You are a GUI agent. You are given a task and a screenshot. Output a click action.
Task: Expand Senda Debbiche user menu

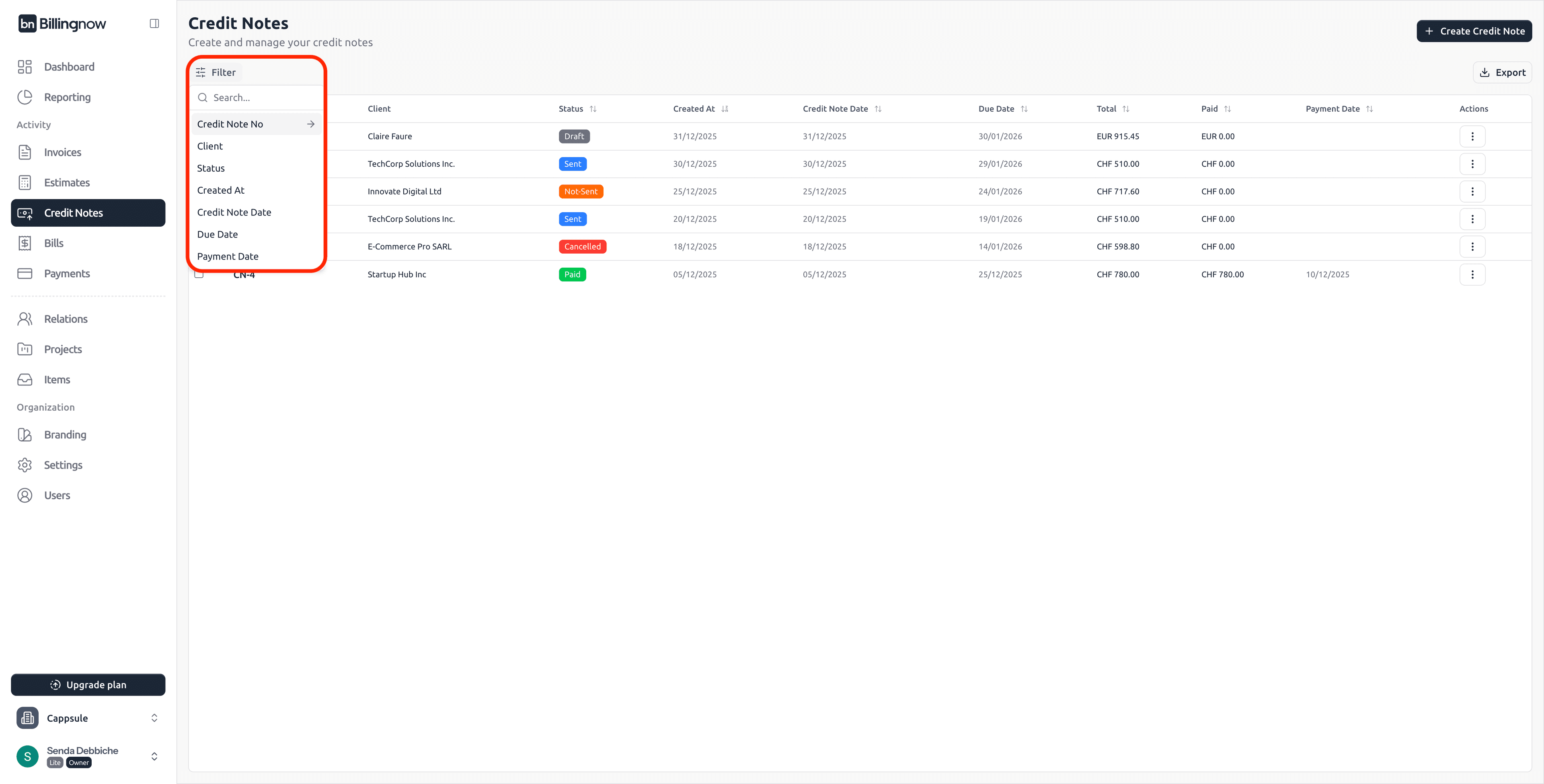(x=154, y=756)
